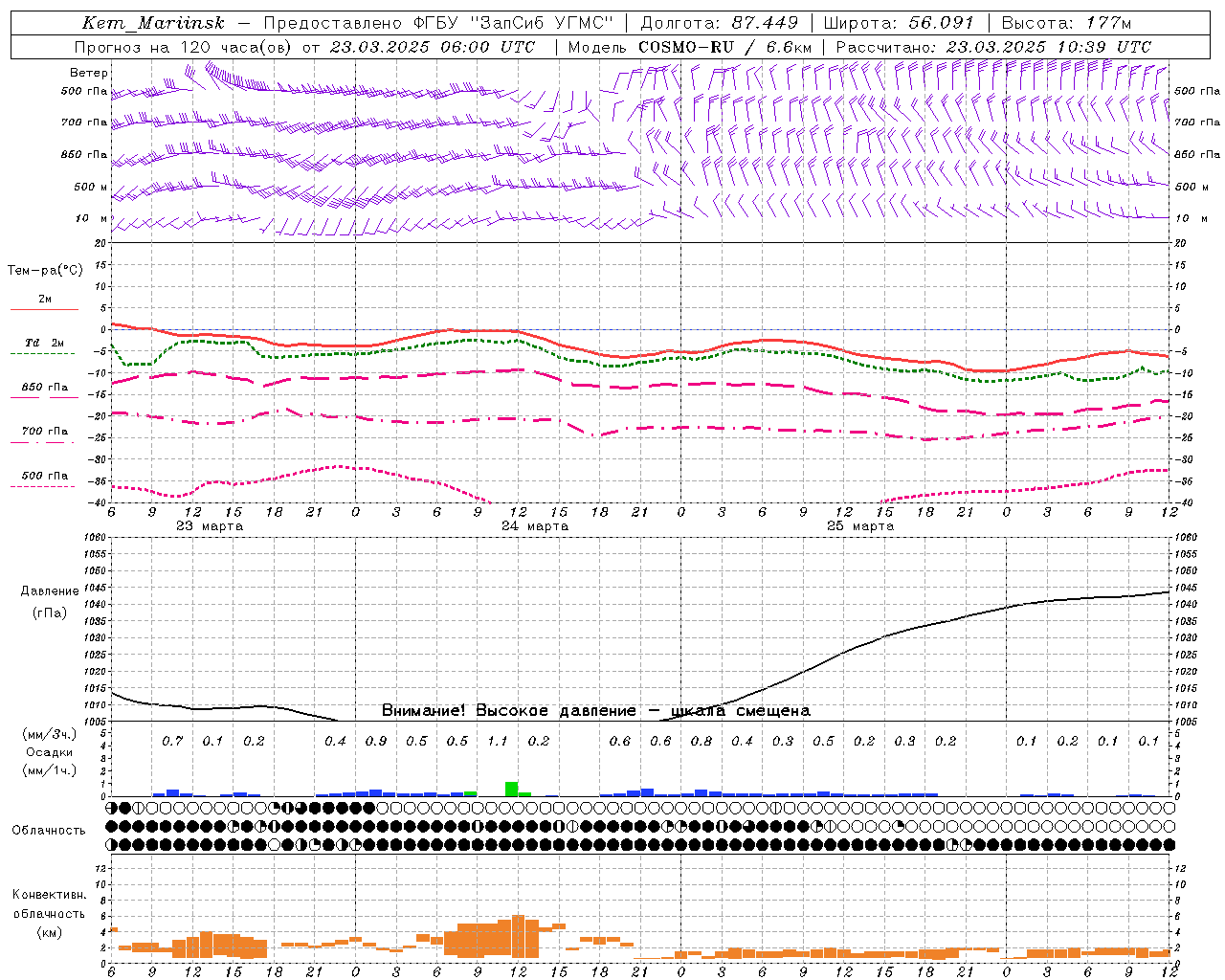
Task: Click the '24 марта' date label
Action: [x=535, y=526]
